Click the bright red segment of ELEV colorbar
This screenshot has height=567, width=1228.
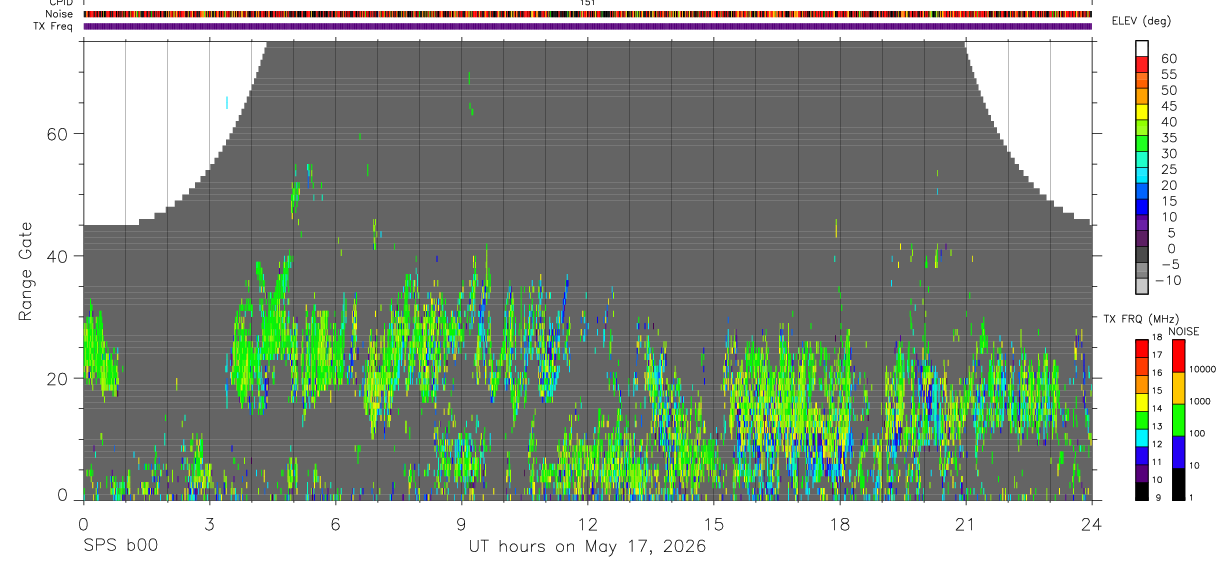[x=1141, y=63]
